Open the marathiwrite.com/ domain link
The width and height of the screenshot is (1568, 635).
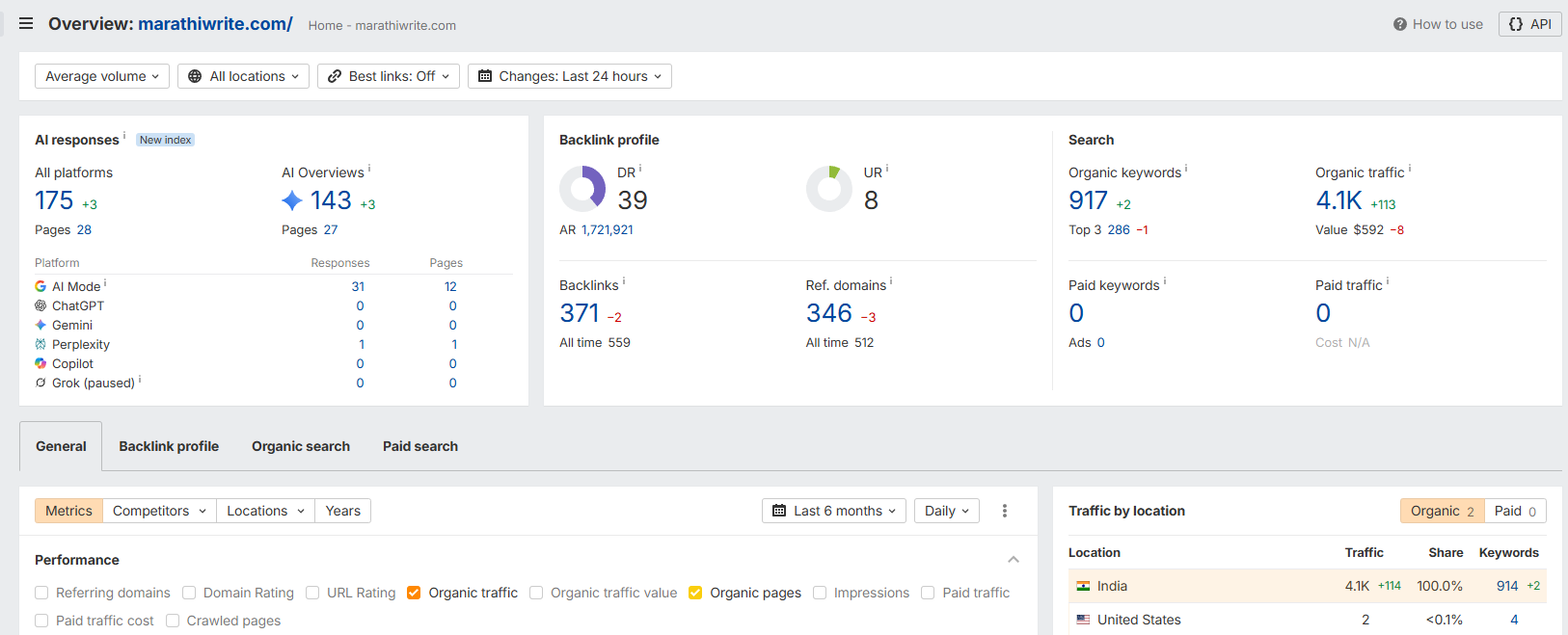pos(215,24)
